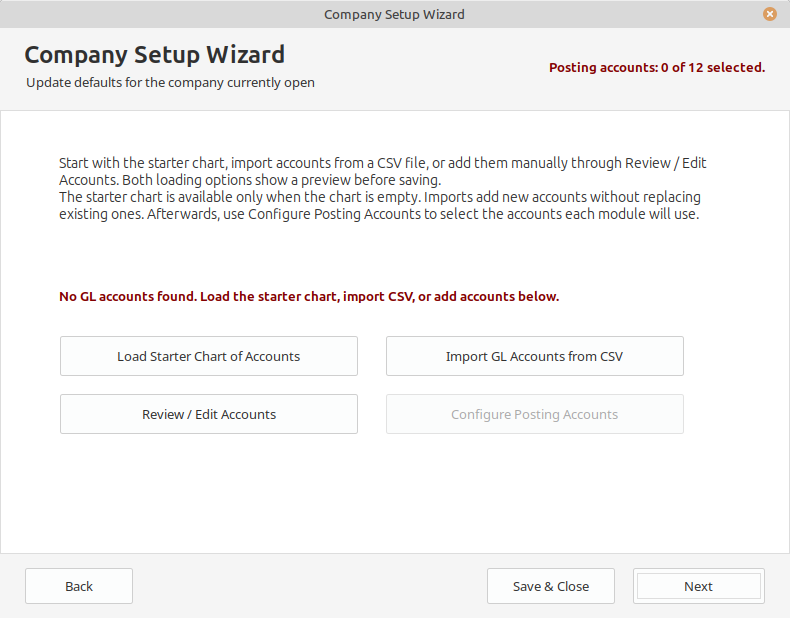Click the window title bar text

pyautogui.click(x=394, y=15)
